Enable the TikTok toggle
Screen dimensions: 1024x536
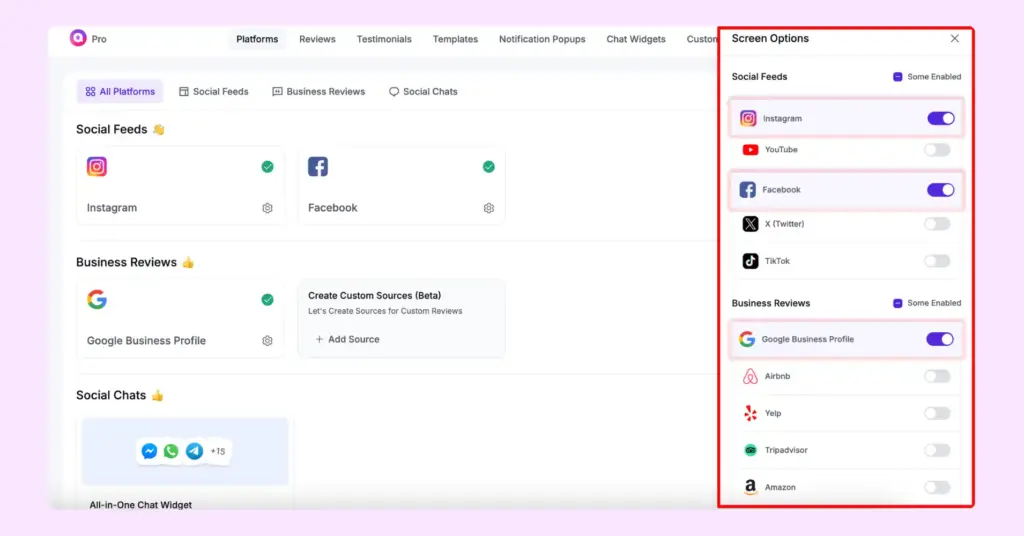(x=937, y=261)
